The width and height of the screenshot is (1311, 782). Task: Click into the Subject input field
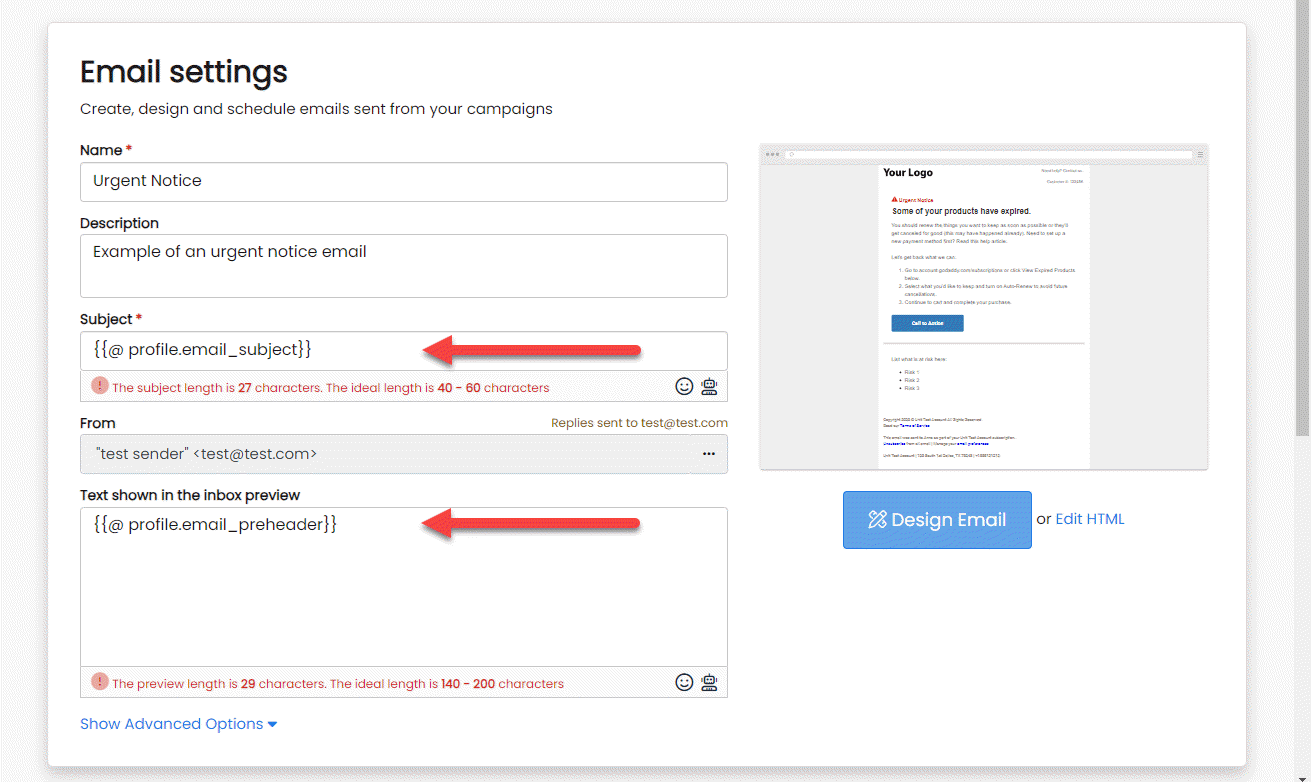click(x=250, y=350)
